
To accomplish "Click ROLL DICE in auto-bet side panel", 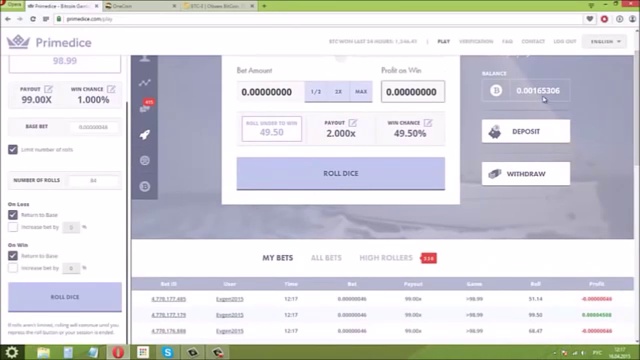I will [65, 297].
